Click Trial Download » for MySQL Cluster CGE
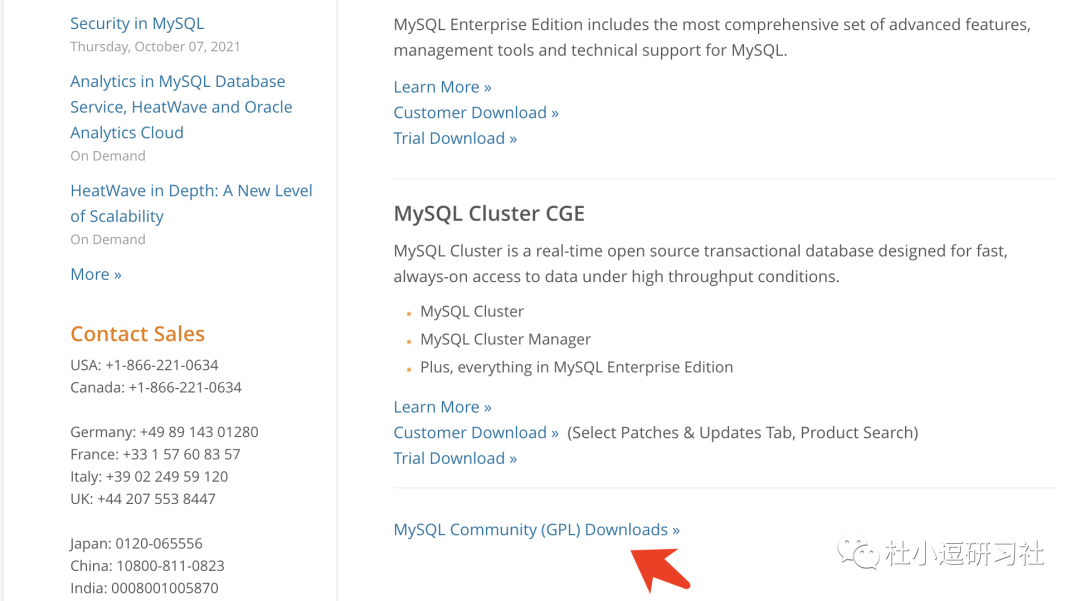The width and height of the screenshot is (1080, 601). (x=455, y=458)
